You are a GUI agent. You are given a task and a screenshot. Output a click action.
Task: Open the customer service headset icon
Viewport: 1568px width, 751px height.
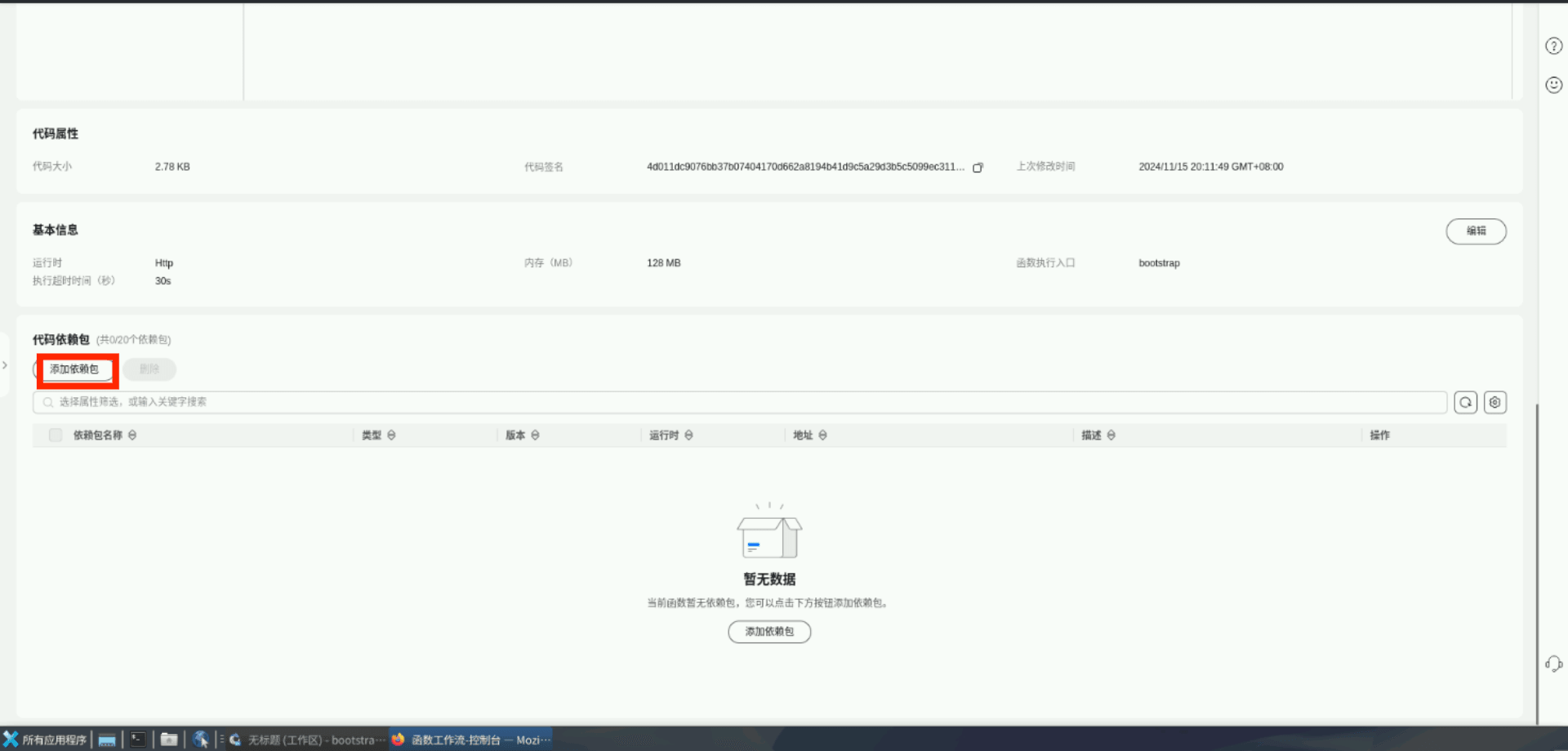[x=1553, y=664]
